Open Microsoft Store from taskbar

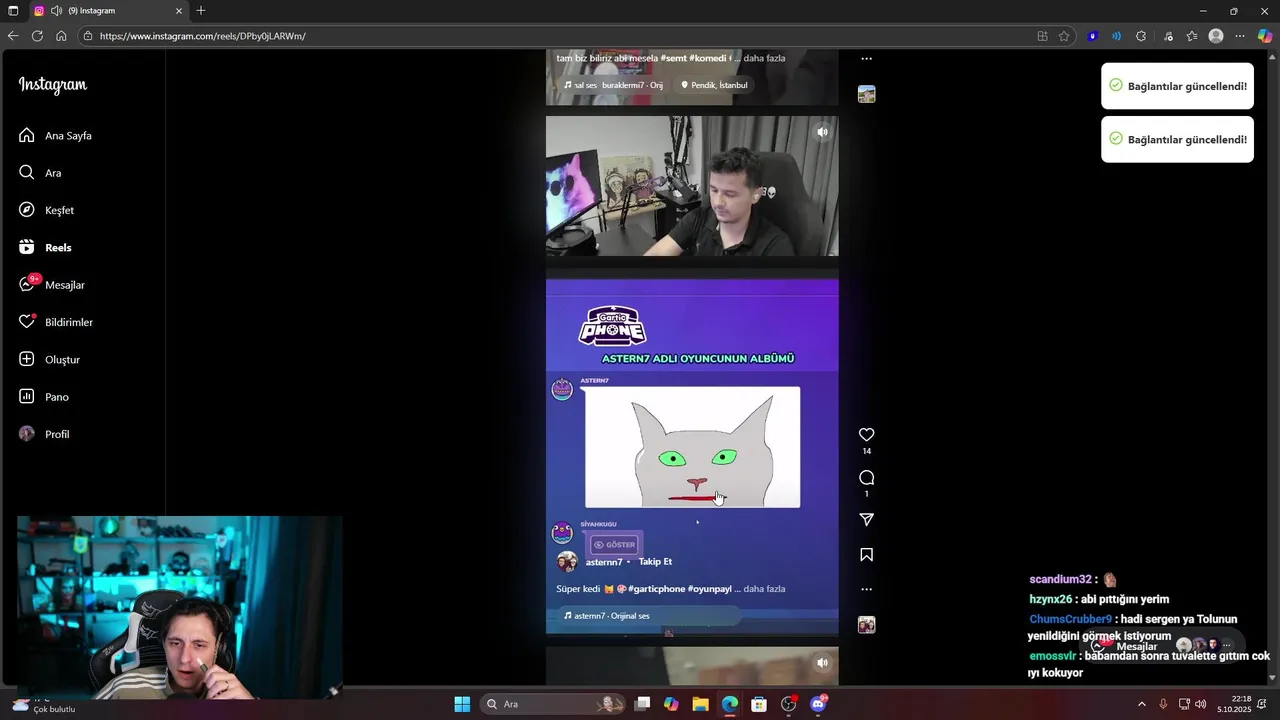click(759, 704)
